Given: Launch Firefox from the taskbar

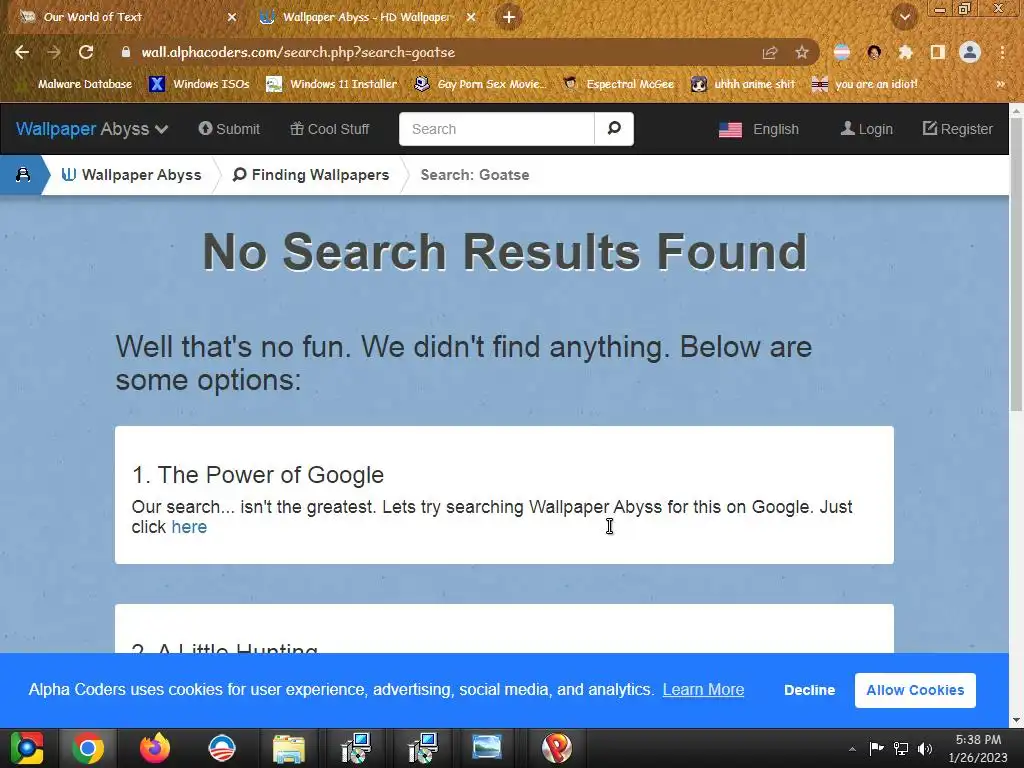Looking at the screenshot, I should 155,748.
